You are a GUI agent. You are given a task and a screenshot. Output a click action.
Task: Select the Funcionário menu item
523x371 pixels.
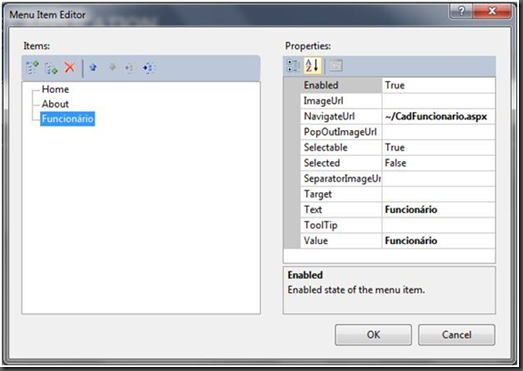(x=67, y=119)
